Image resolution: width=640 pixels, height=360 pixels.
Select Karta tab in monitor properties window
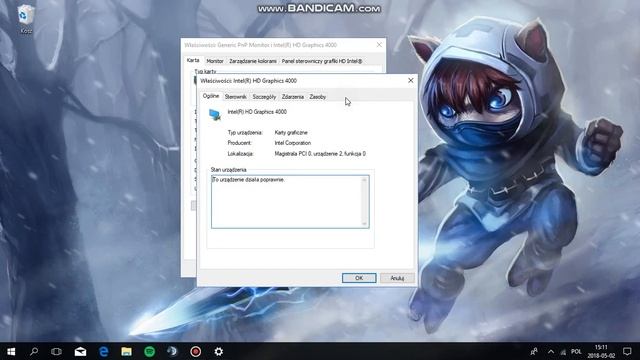[x=193, y=60]
